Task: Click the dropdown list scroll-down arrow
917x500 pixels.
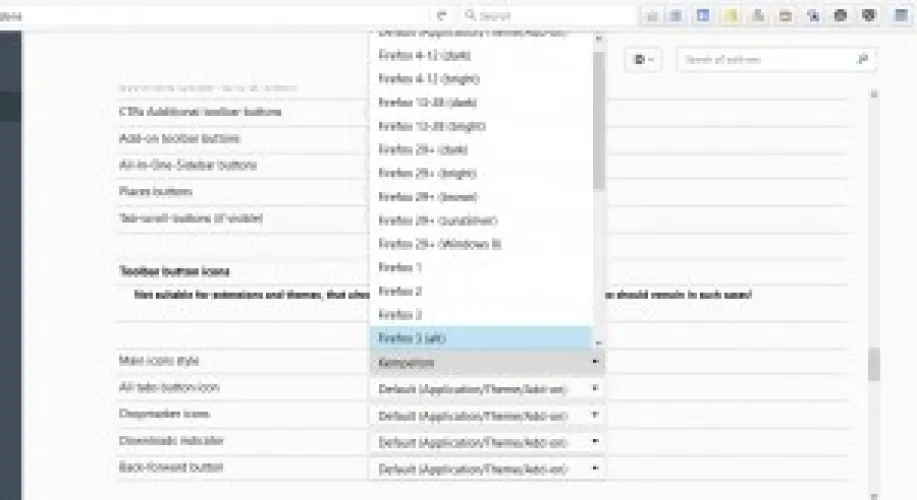Action: click(598, 343)
